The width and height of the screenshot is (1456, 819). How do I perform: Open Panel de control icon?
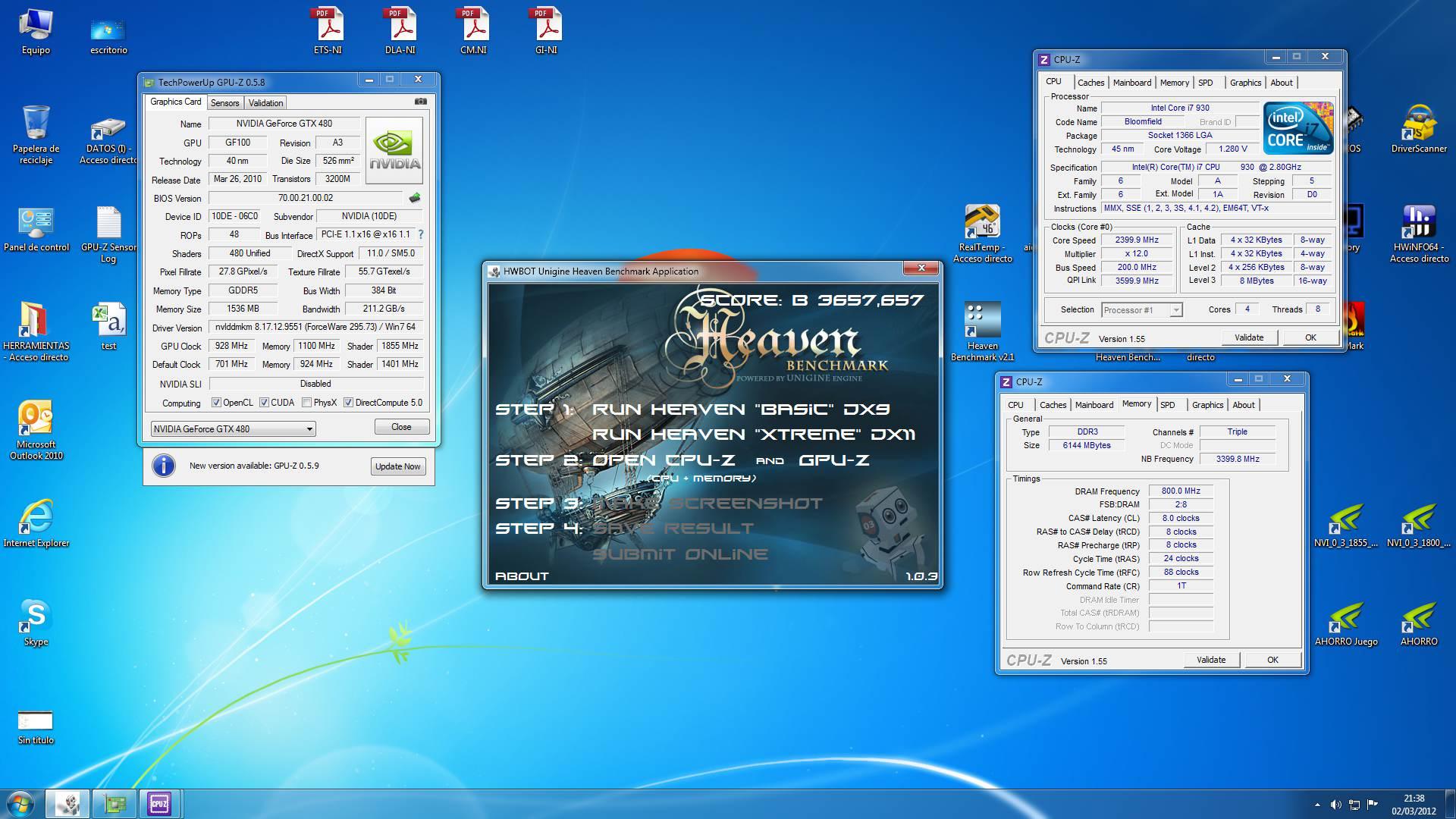pyautogui.click(x=36, y=228)
